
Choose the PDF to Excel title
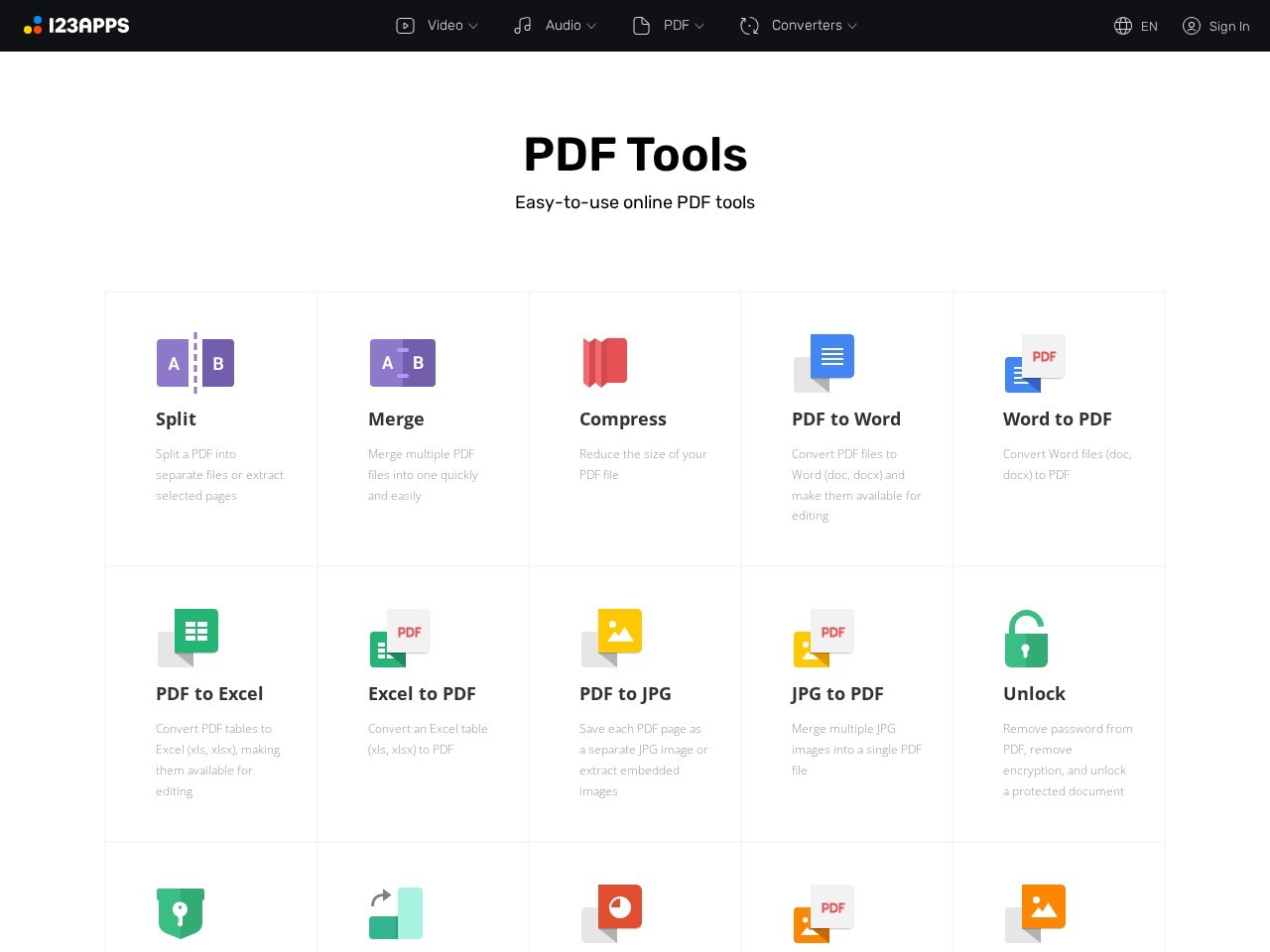coord(209,694)
